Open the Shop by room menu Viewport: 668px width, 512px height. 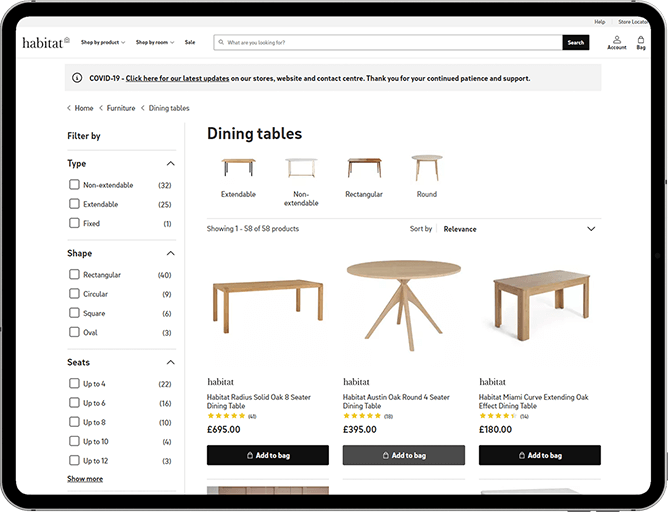(155, 42)
